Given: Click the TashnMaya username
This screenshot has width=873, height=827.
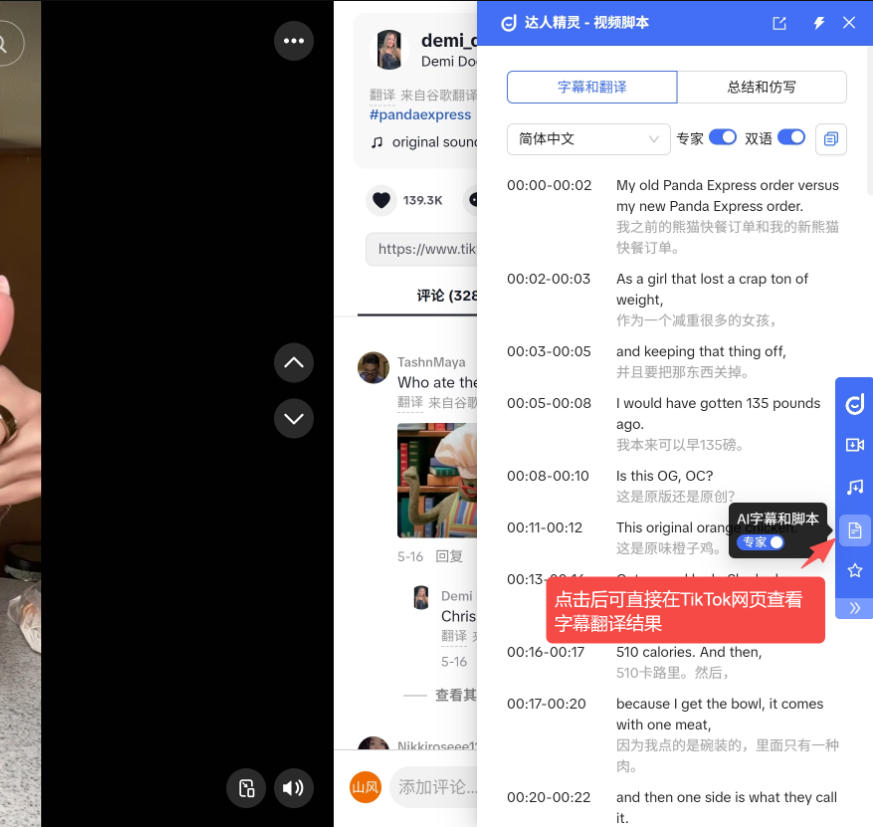Looking at the screenshot, I should (x=431, y=362).
